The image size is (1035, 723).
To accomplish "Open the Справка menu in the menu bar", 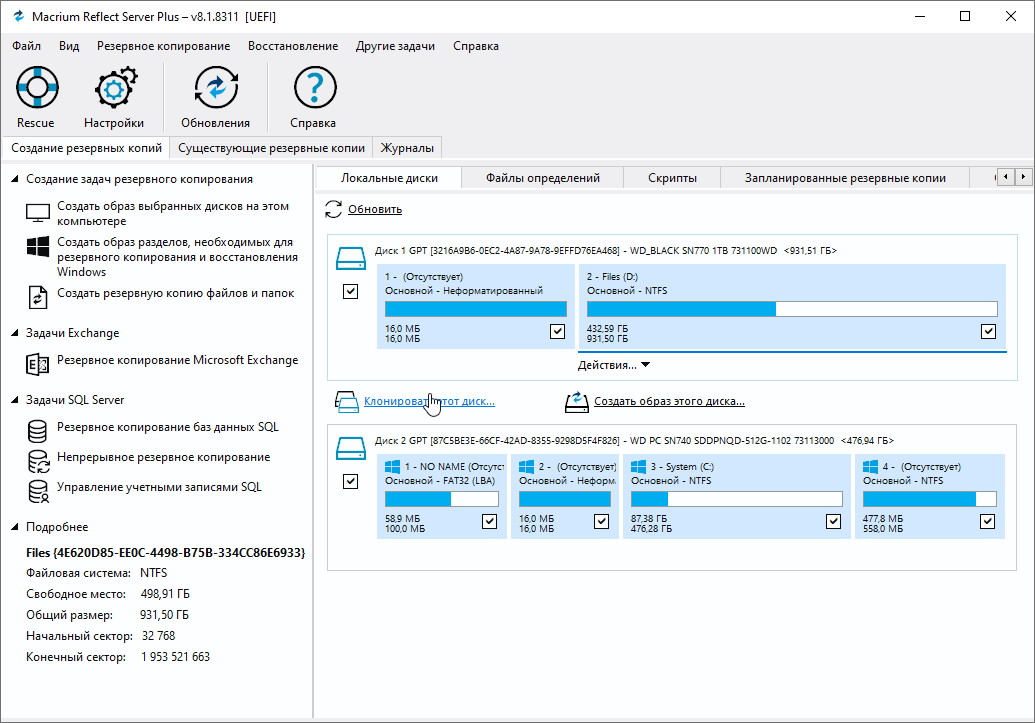I will tap(476, 46).
